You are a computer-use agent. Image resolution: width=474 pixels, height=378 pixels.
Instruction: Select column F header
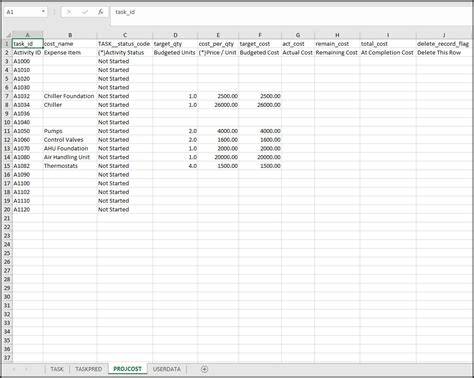[260, 35]
